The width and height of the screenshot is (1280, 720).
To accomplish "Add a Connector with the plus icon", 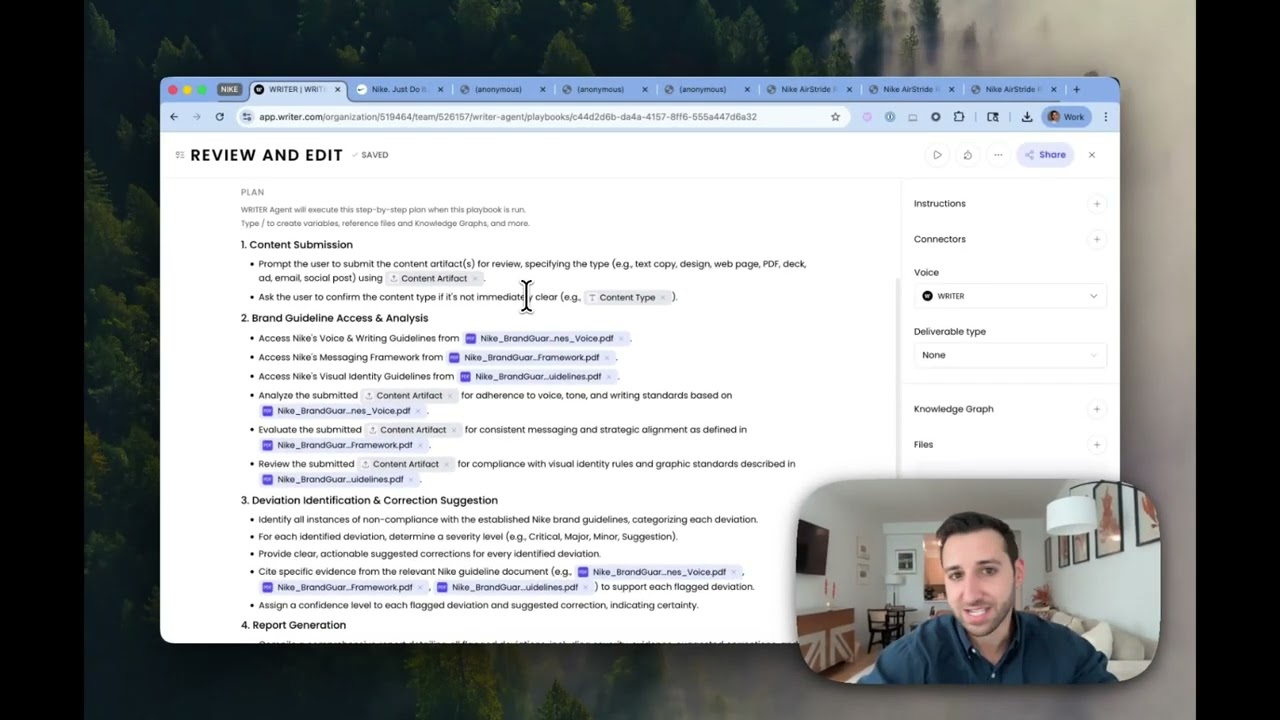I will (x=1097, y=239).
